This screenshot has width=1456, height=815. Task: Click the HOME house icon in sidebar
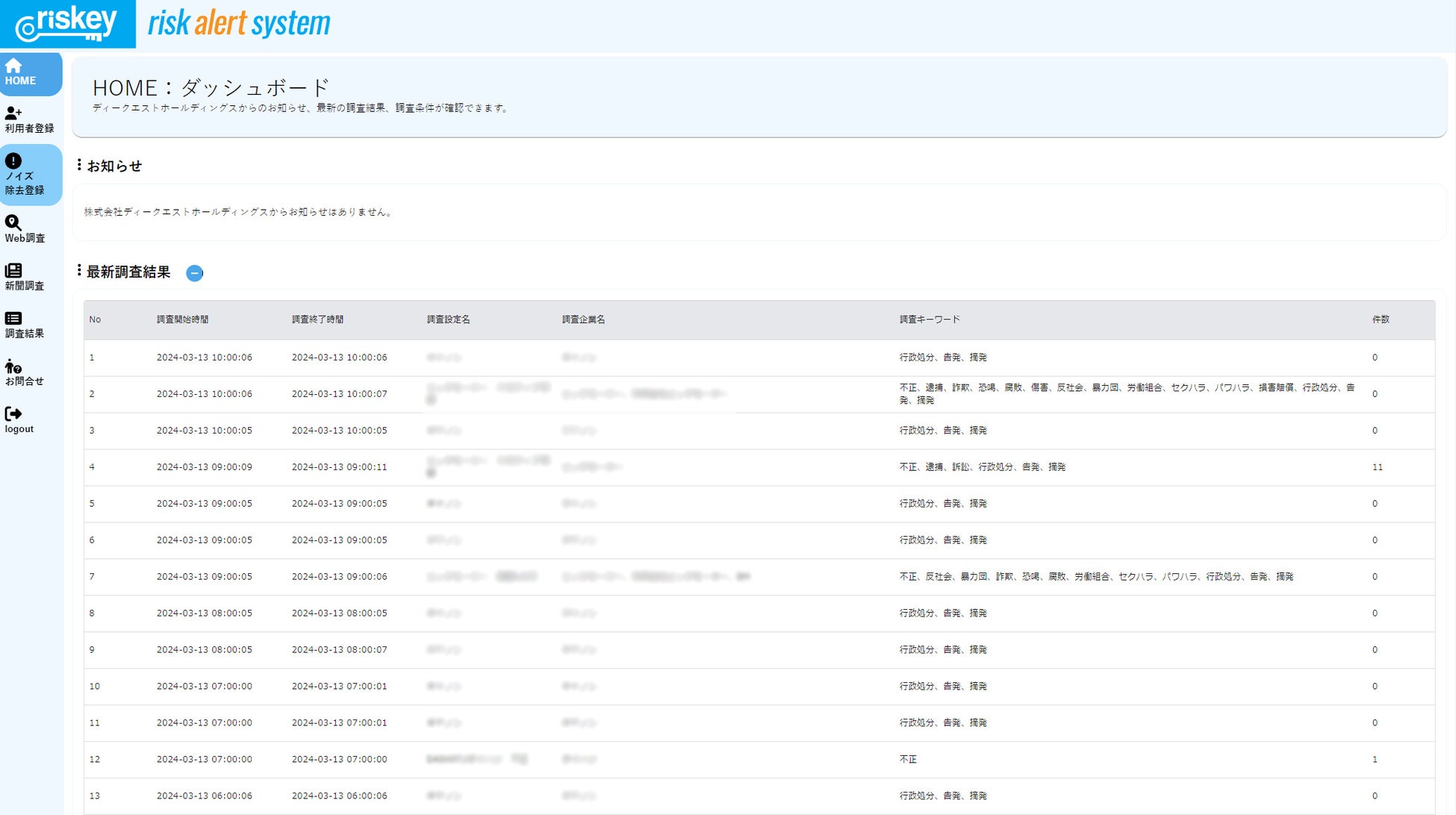click(x=13, y=66)
